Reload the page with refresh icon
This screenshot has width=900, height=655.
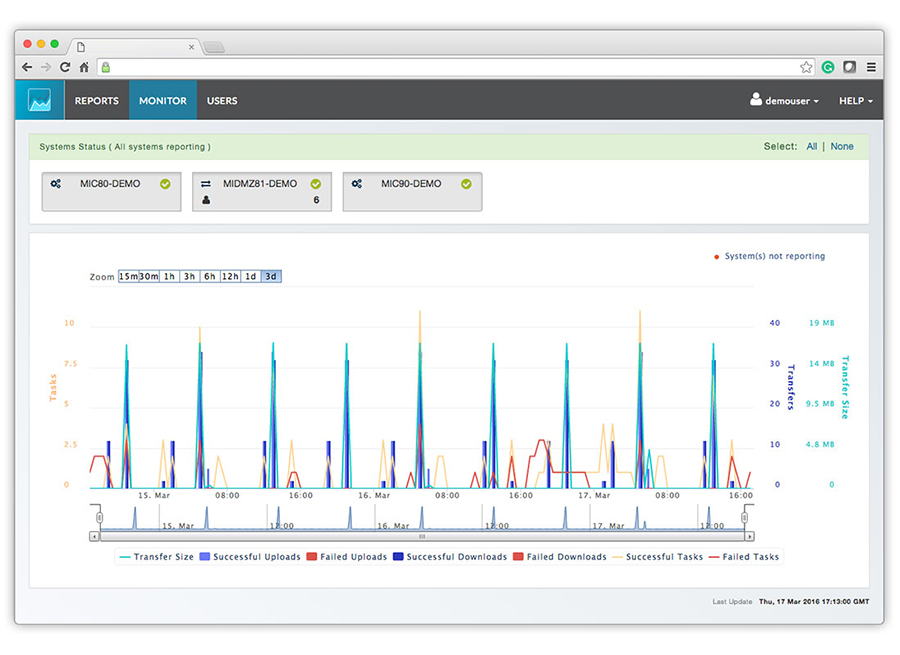point(65,67)
